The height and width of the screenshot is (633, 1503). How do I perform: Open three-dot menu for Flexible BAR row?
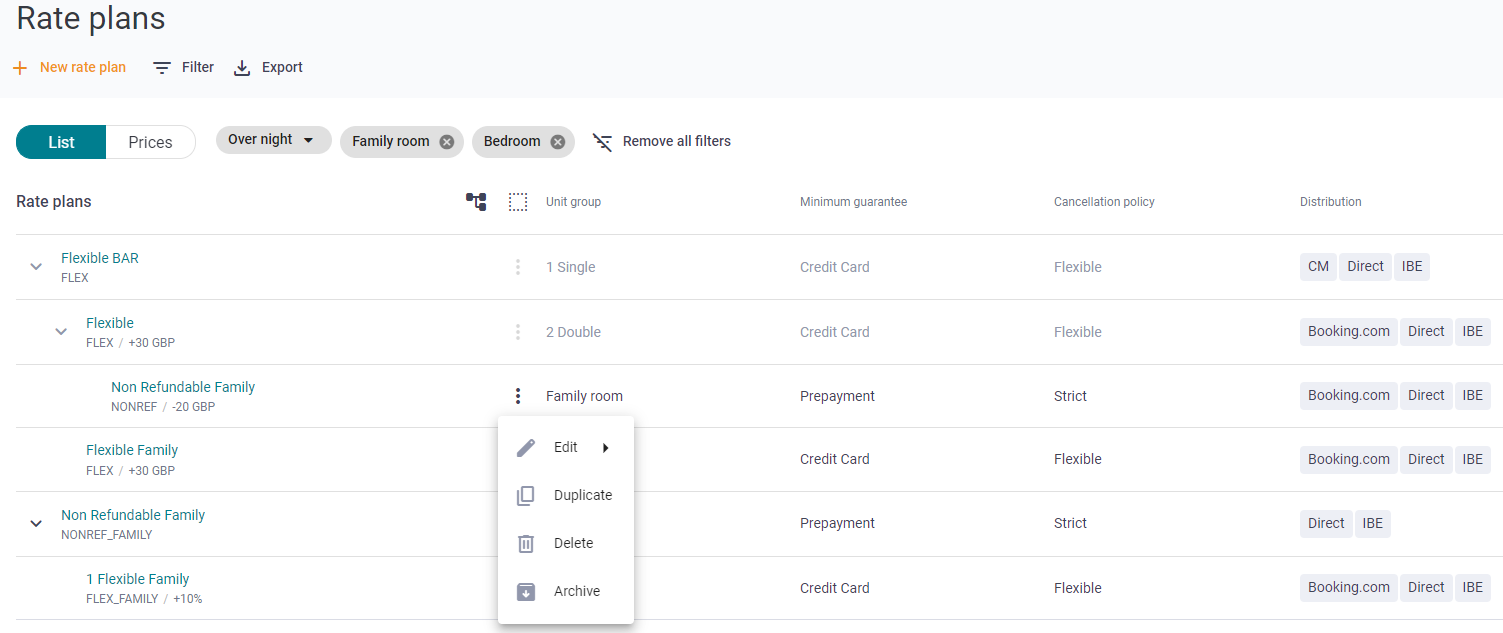pyautogui.click(x=517, y=267)
